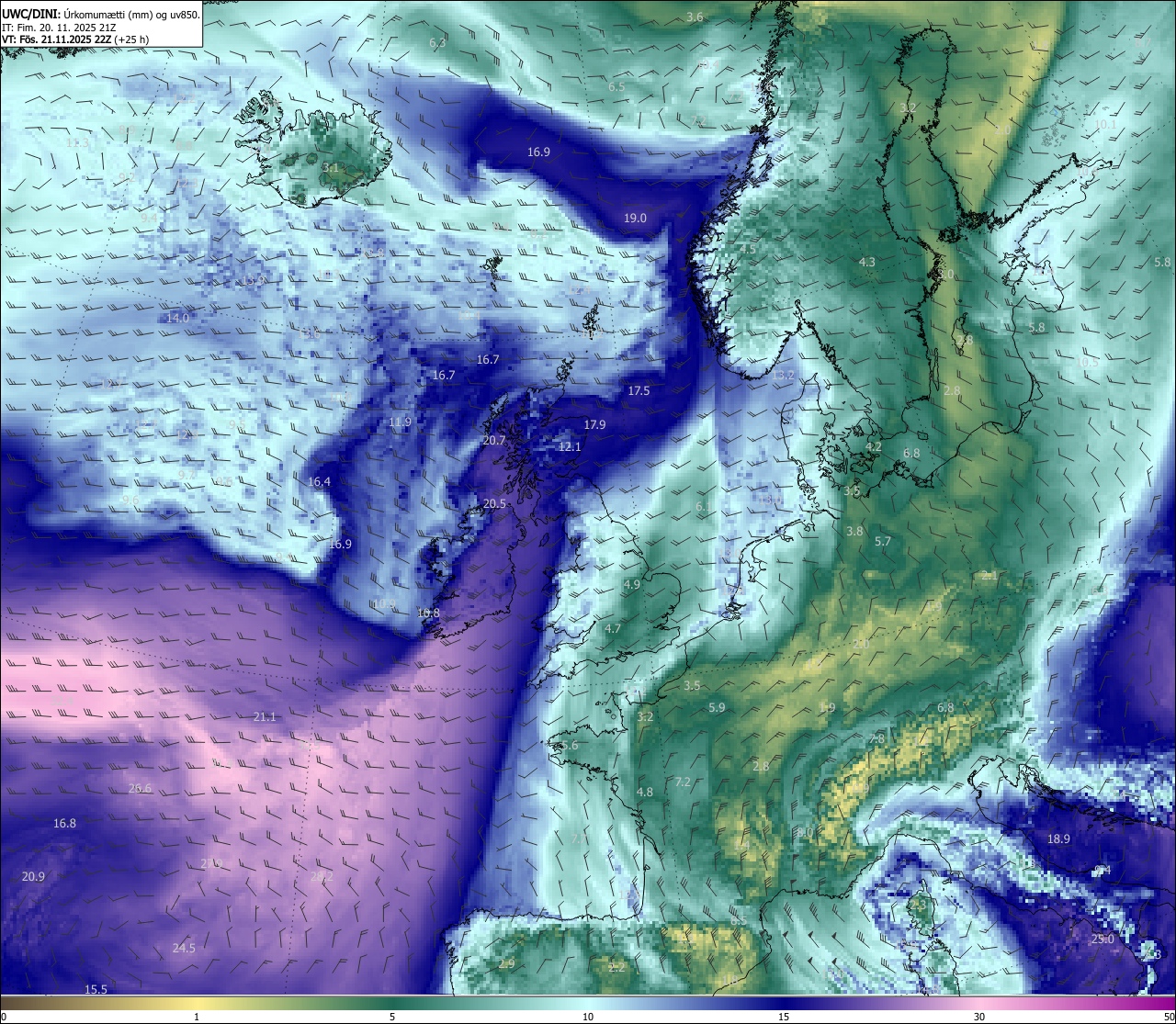Click the 20.5 value near Northern Ireland

(494, 504)
